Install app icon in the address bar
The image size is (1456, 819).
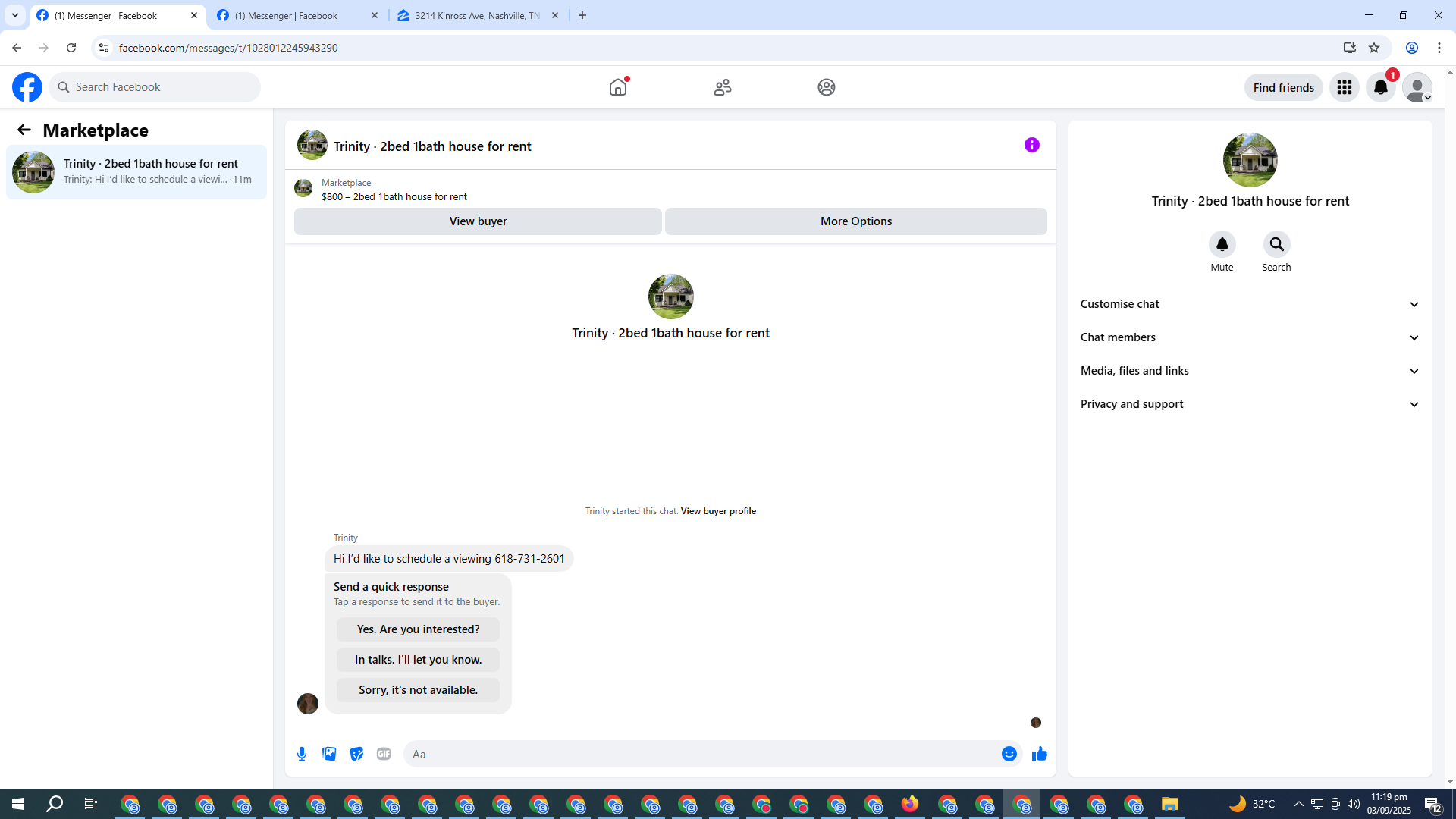tap(1350, 48)
